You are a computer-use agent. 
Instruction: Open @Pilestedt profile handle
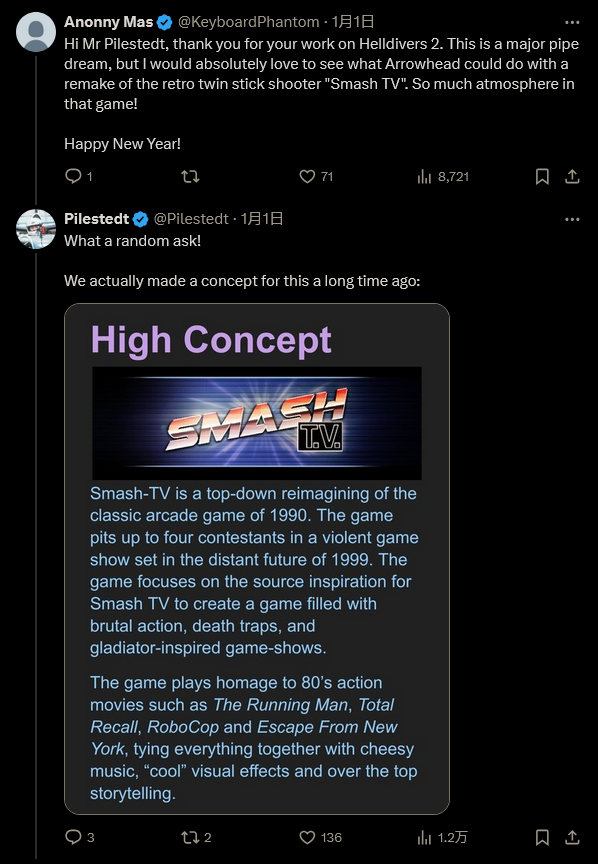click(x=191, y=219)
